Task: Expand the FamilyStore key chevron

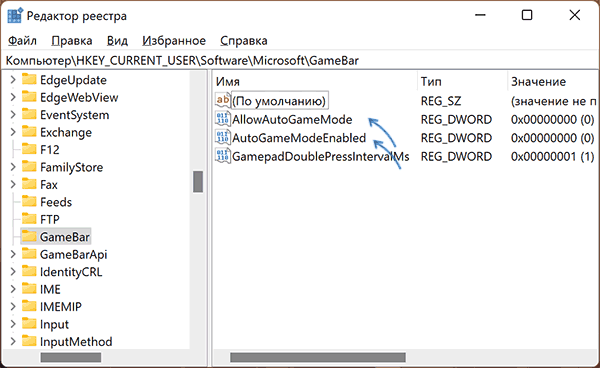Action: [x=13, y=167]
